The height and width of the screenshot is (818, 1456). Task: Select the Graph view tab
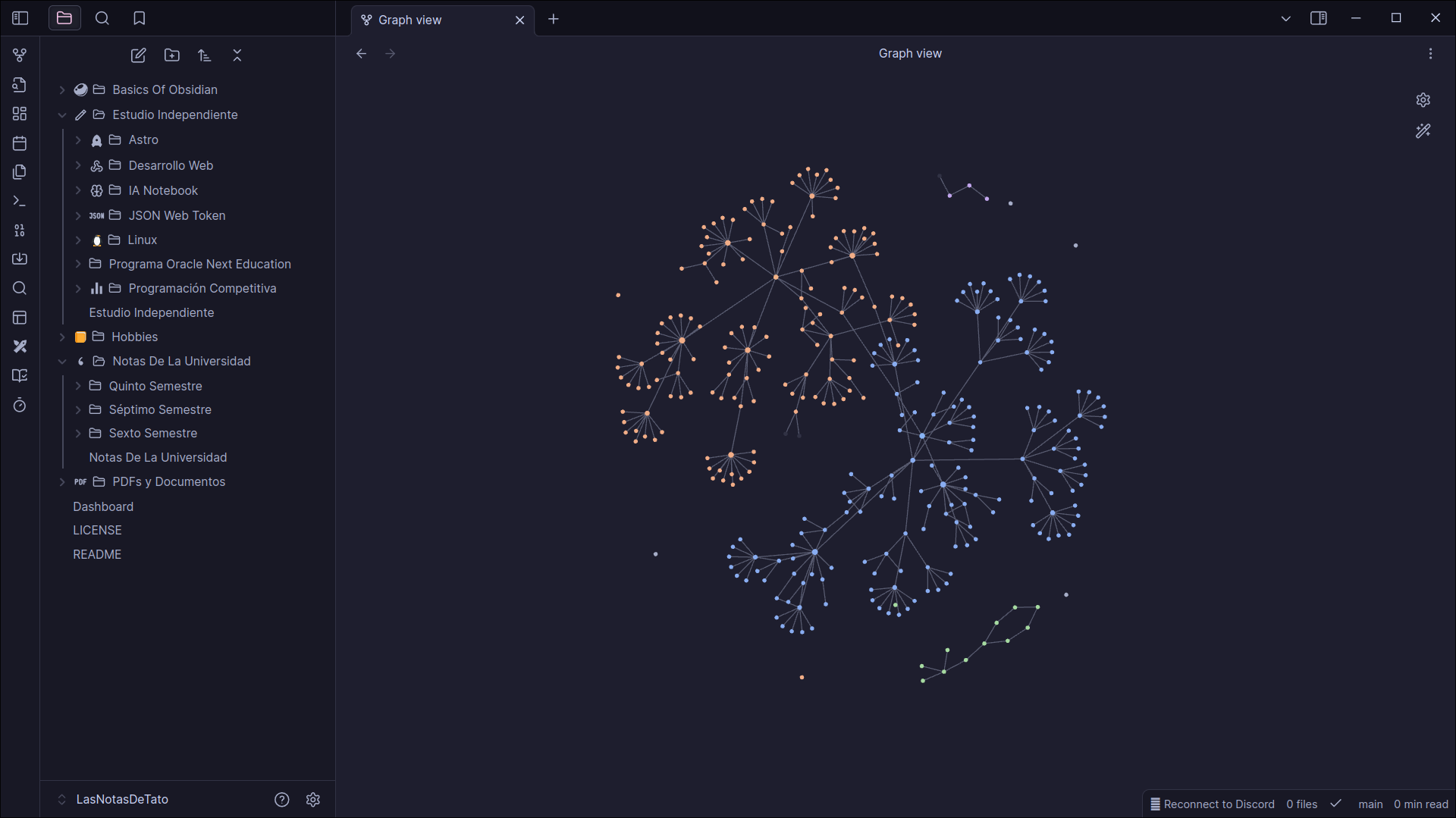[x=442, y=20]
